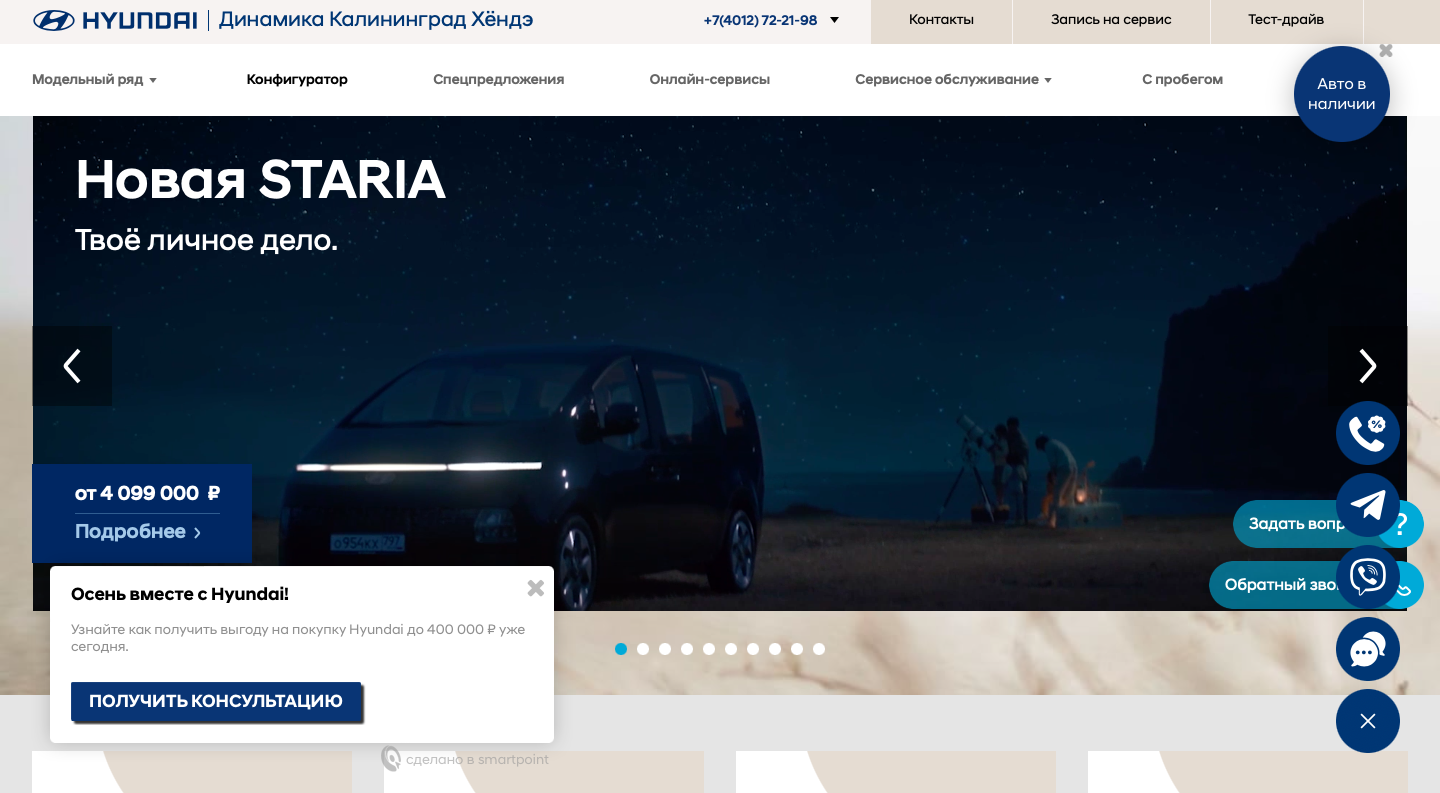Select the first (active) carousel dot
Screen dimensions: 1440x793
coord(621,649)
